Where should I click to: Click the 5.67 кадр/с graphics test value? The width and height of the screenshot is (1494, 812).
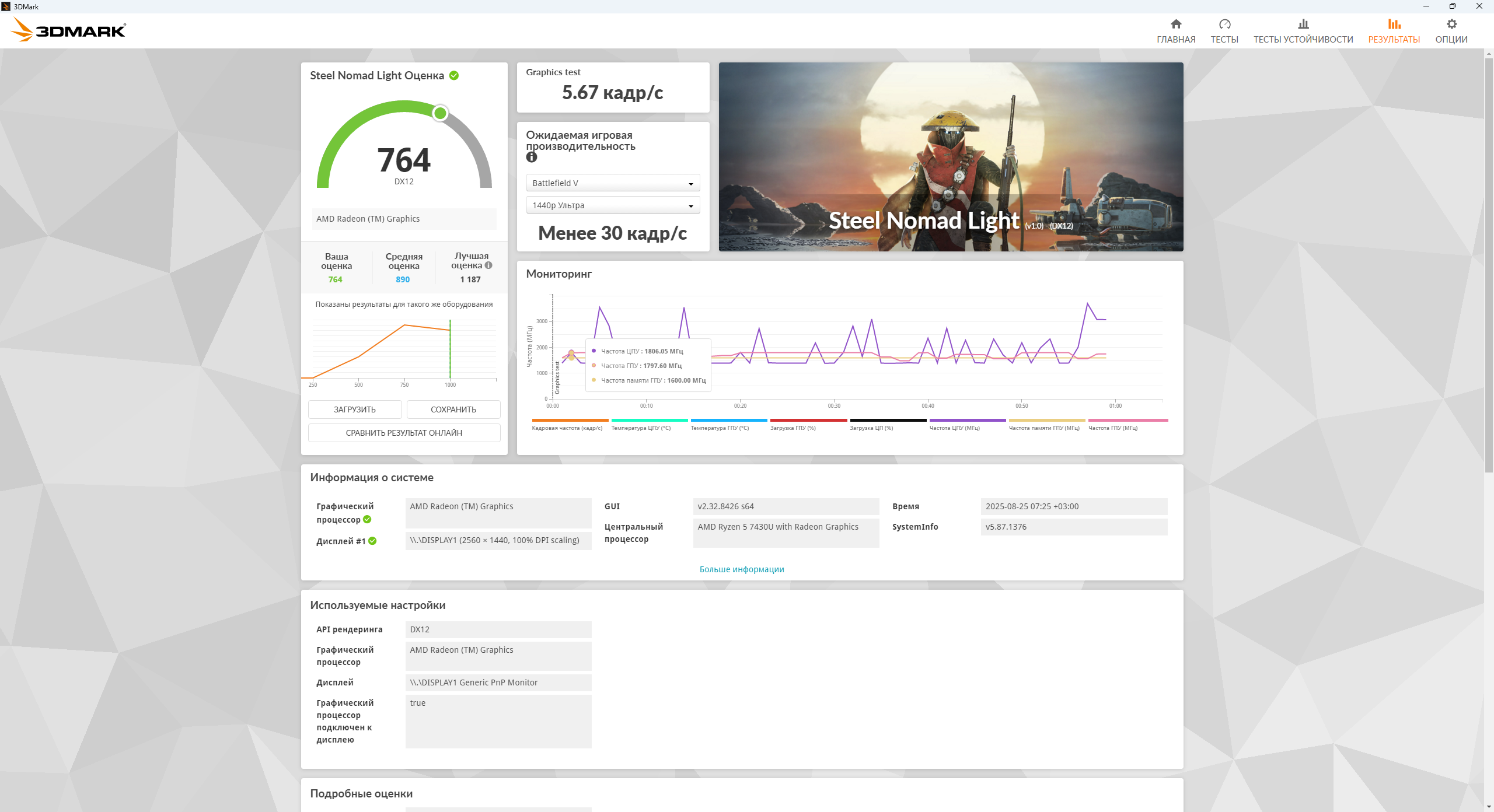point(613,93)
